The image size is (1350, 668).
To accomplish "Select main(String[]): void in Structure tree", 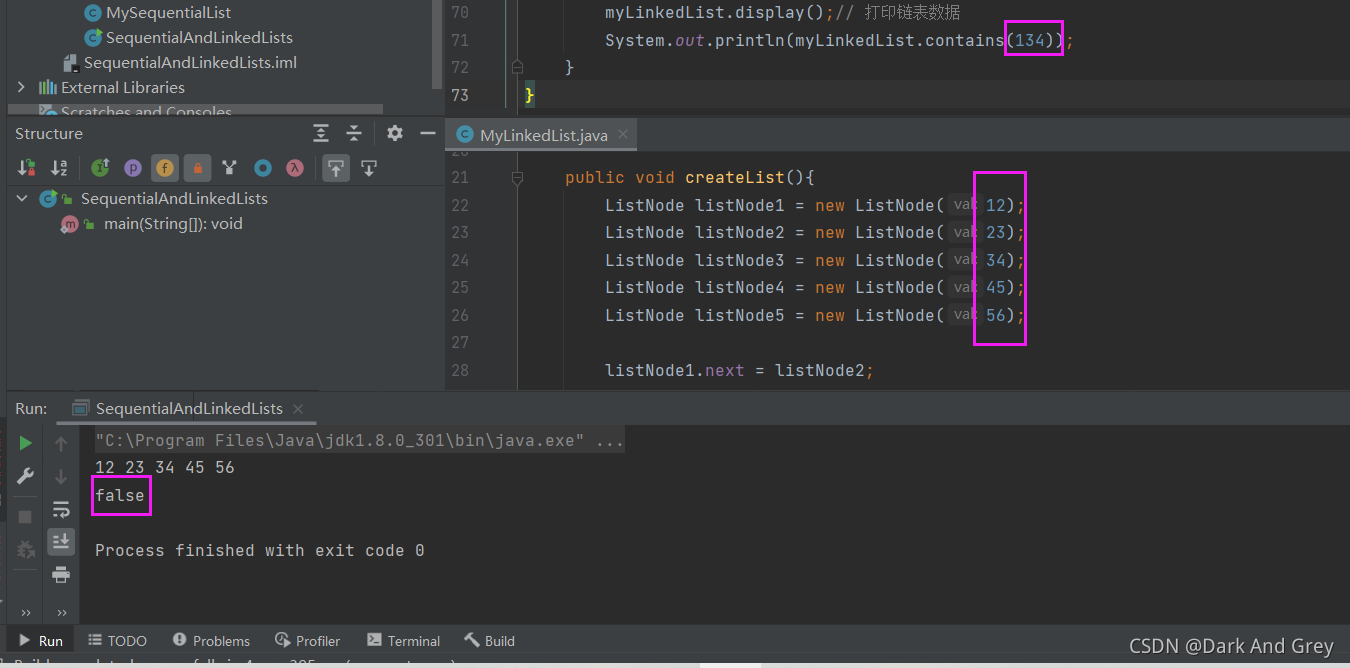I will click(173, 223).
